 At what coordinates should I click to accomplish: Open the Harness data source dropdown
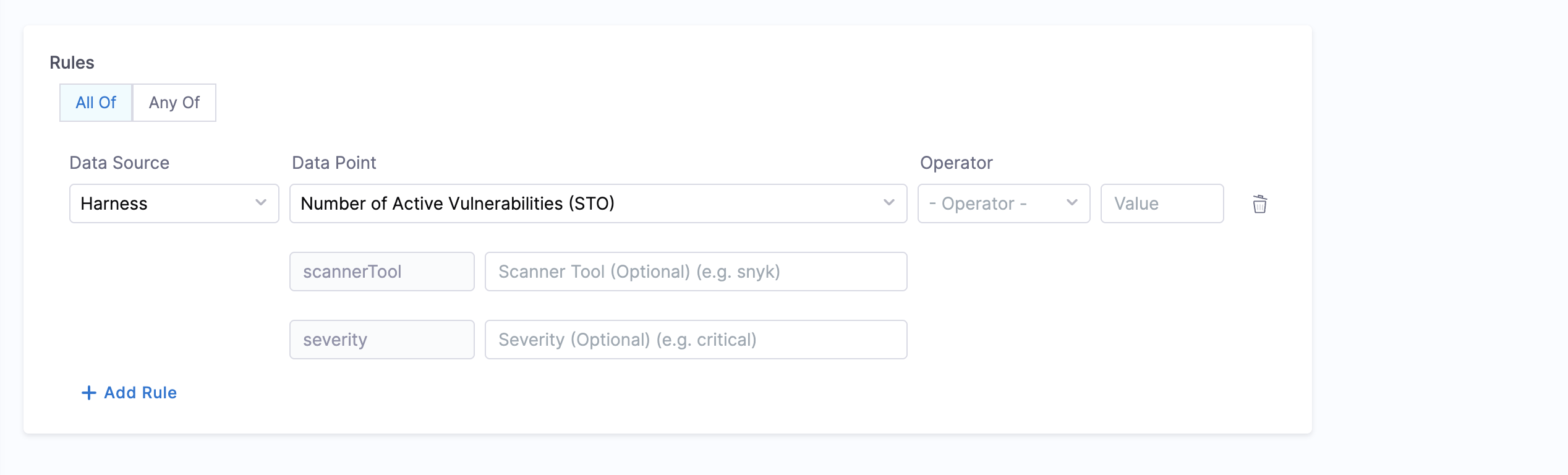pyautogui.click(x=167, y=203)
